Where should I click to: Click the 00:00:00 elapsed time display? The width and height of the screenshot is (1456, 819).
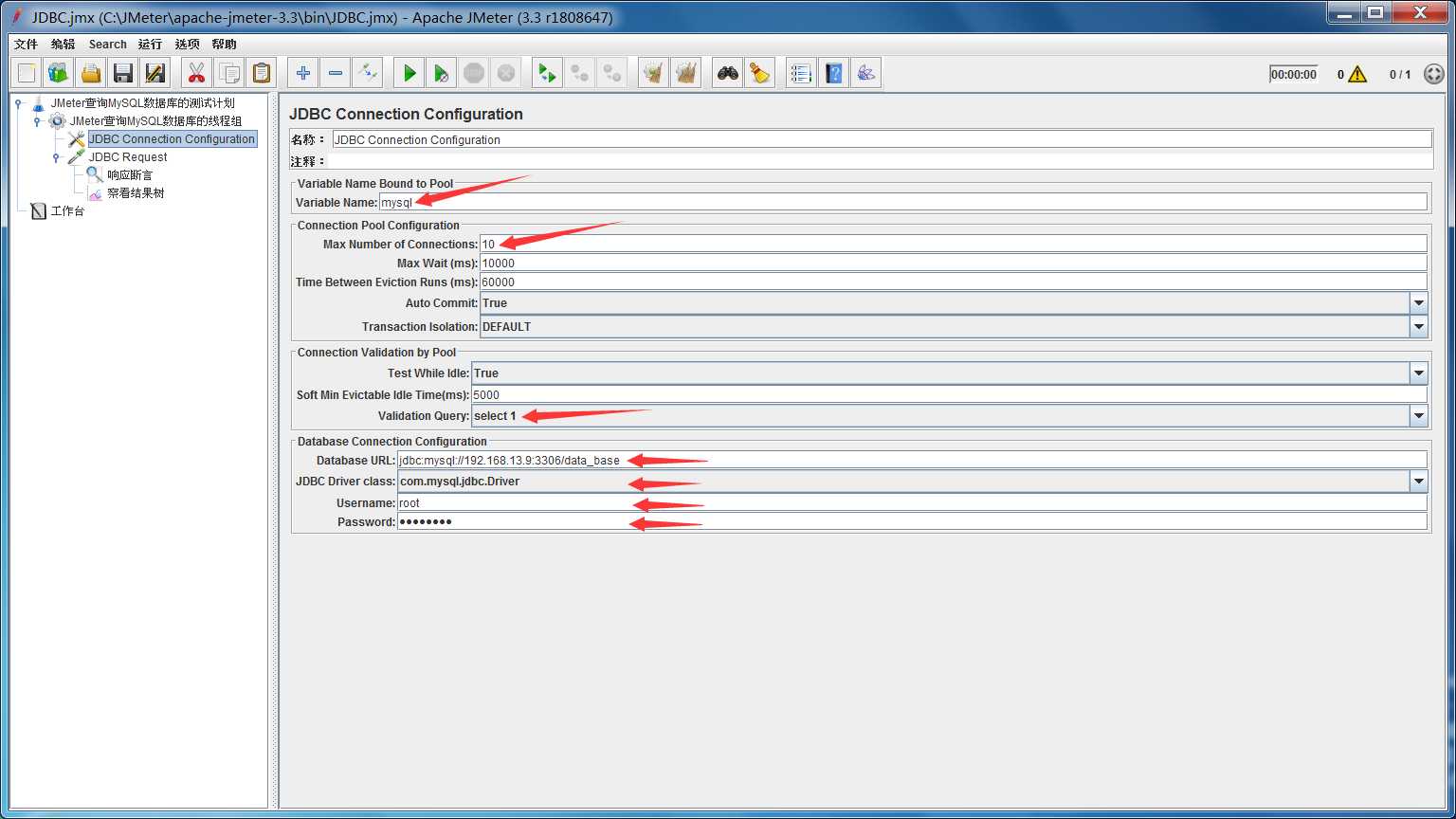point(1294,74)
